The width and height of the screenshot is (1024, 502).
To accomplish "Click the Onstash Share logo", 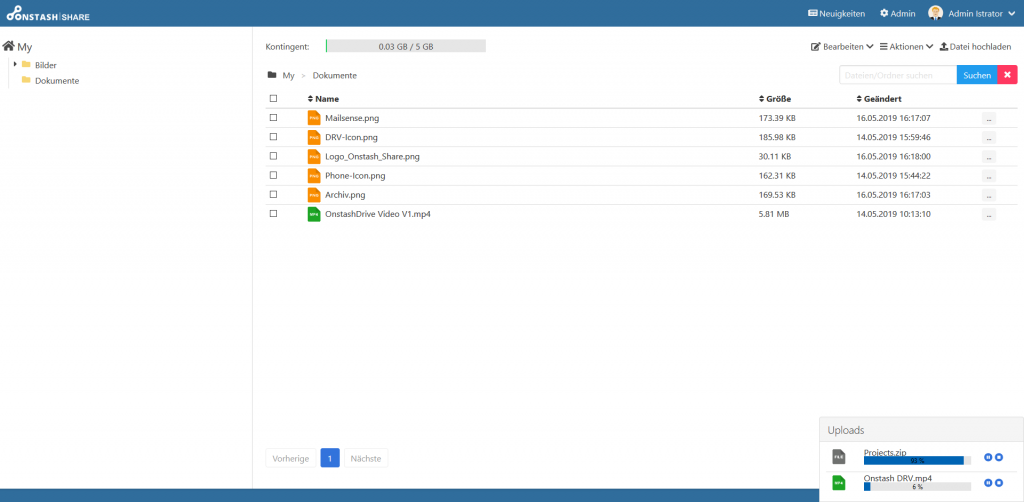I will point(48,13).
